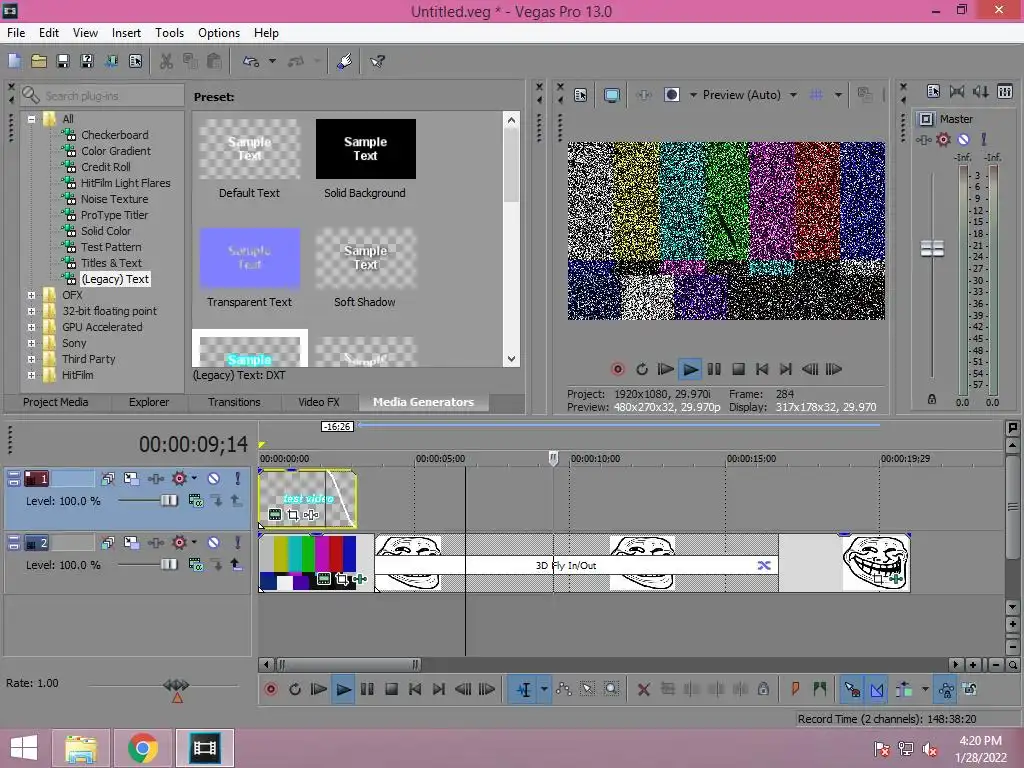Open the File menu
Image resolution: width=1024 pixels, height=768 pixels.
(16, 33)
